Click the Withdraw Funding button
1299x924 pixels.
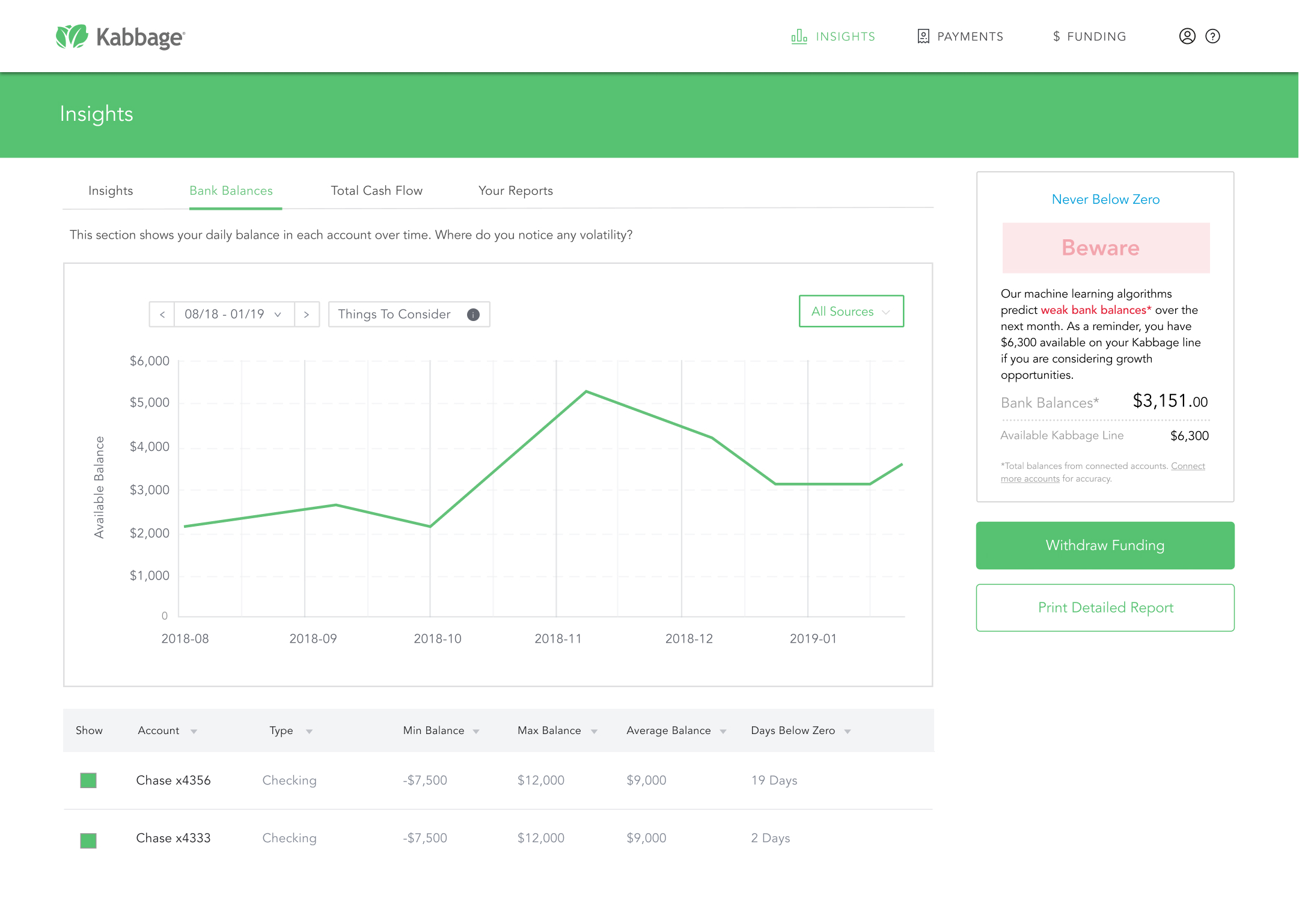[1104, 545]
